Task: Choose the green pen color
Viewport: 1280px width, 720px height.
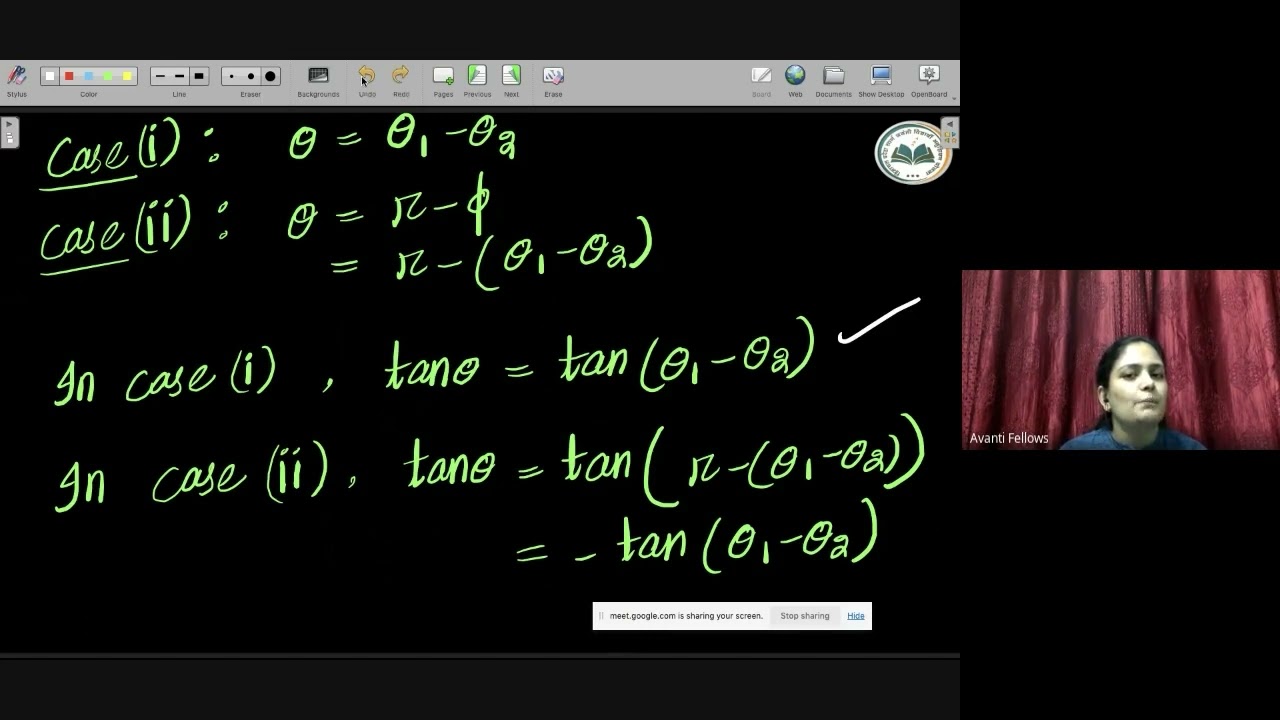Action: [107, 76]
